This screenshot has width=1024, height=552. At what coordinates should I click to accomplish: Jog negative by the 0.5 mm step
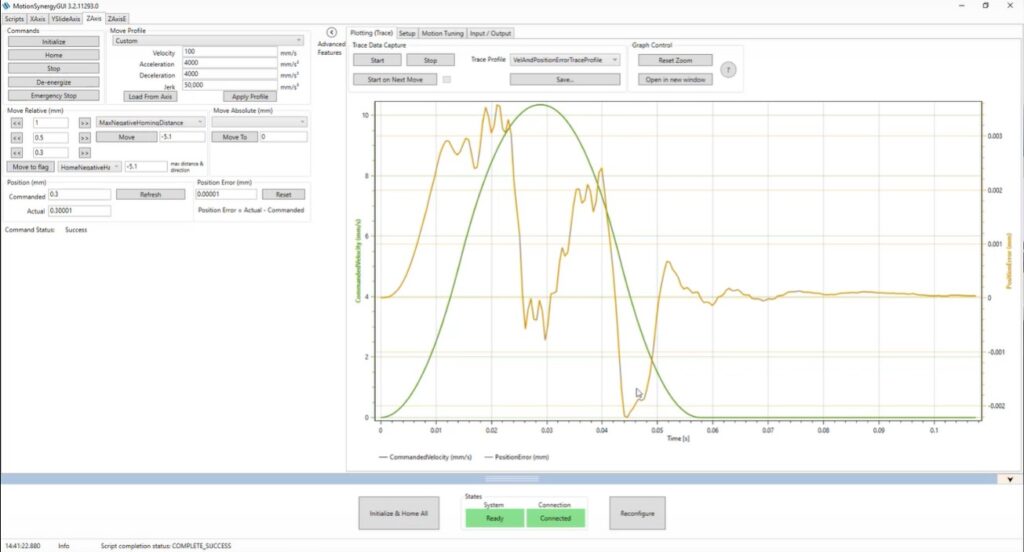pyautogui.click(x=17, y=138)
